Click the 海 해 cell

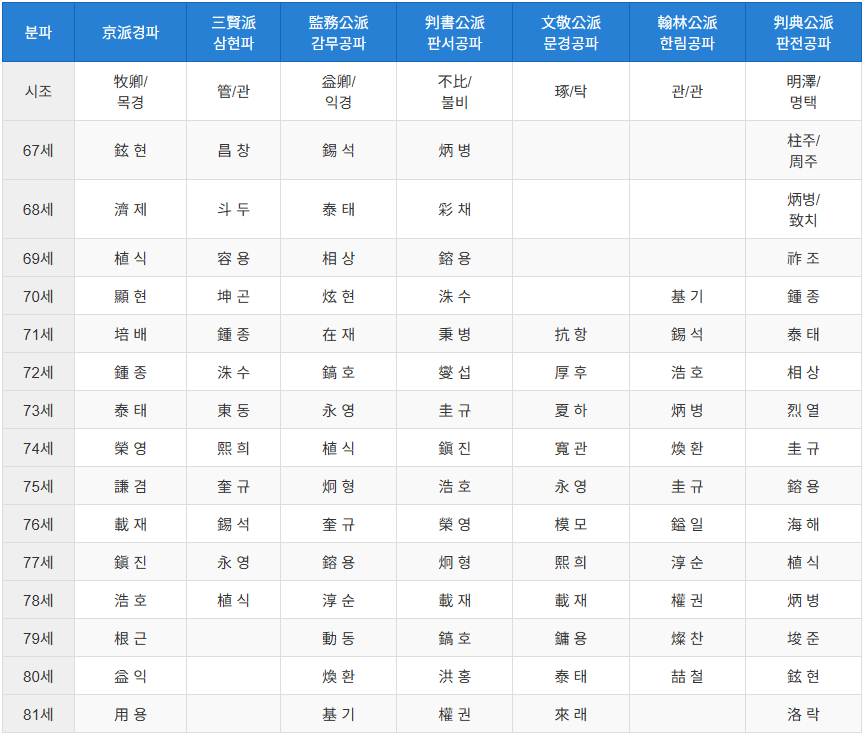pos(803,524)
